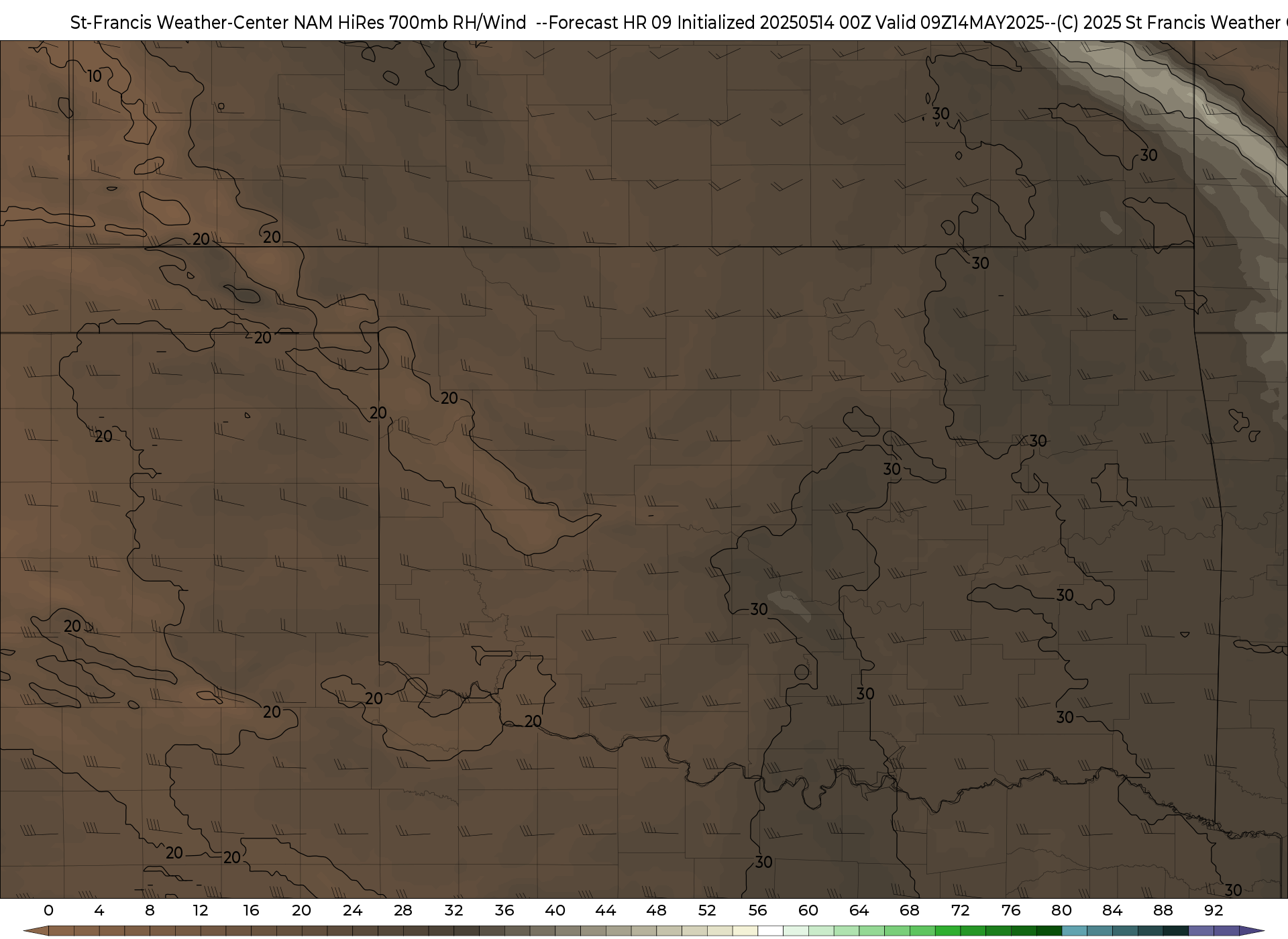Pick the white swatch on the colorbar
The width and height of the screenshot is (1288, 939).
point(770,931)
